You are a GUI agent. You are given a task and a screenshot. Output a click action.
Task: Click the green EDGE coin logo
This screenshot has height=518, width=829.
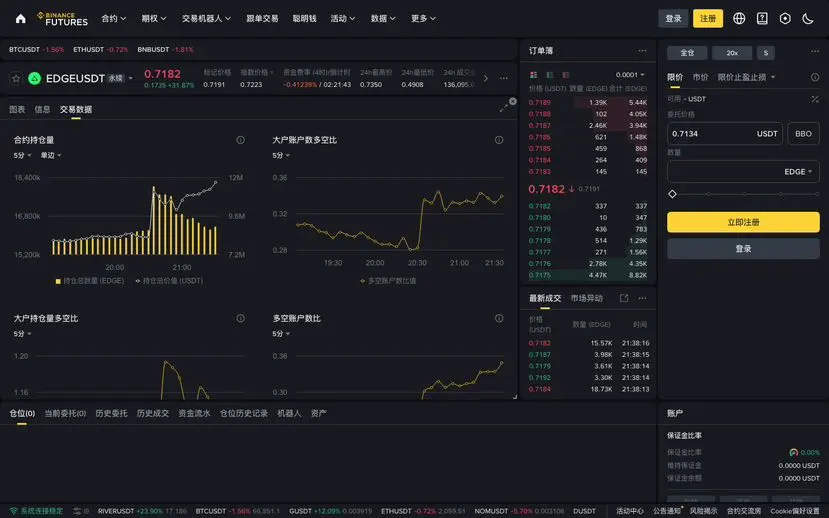pos(34,78)
